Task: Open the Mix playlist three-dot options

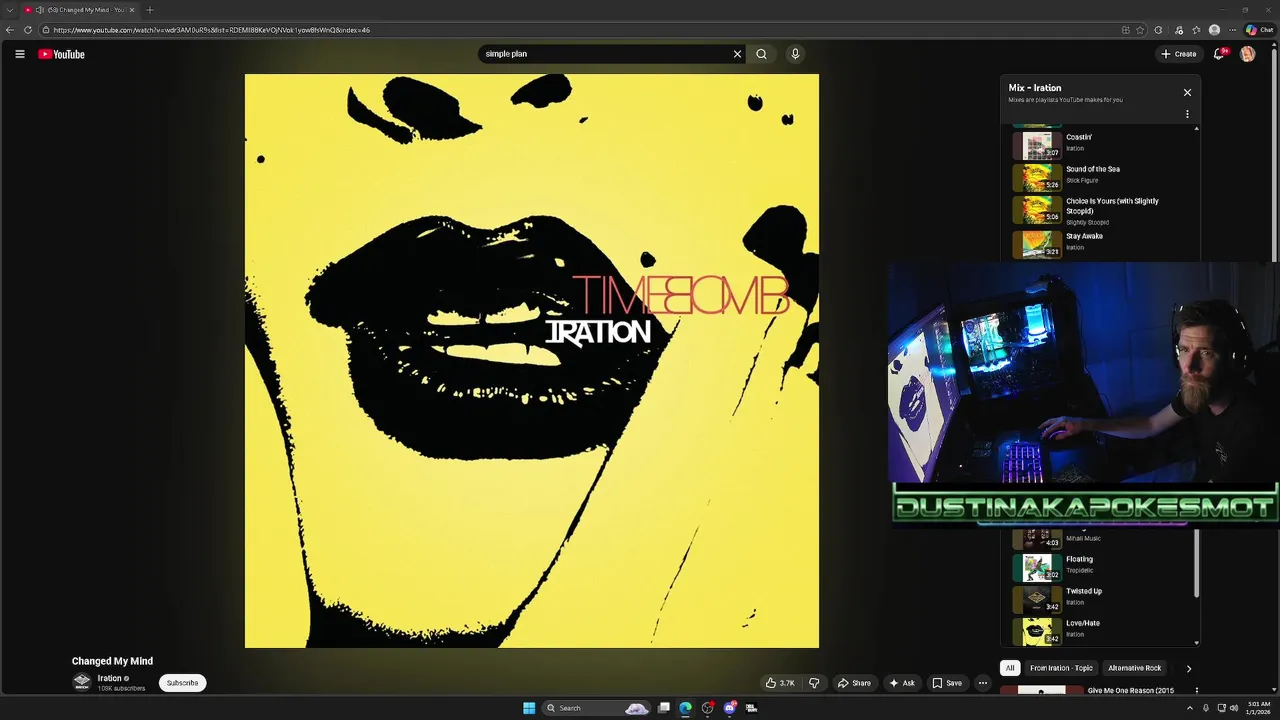Action: pos(1187,114)
